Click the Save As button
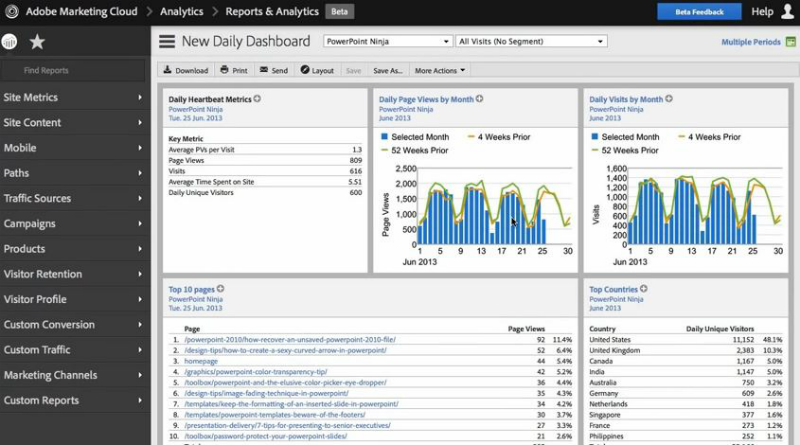This screenshot has width=800, height=445. point(387,71)
